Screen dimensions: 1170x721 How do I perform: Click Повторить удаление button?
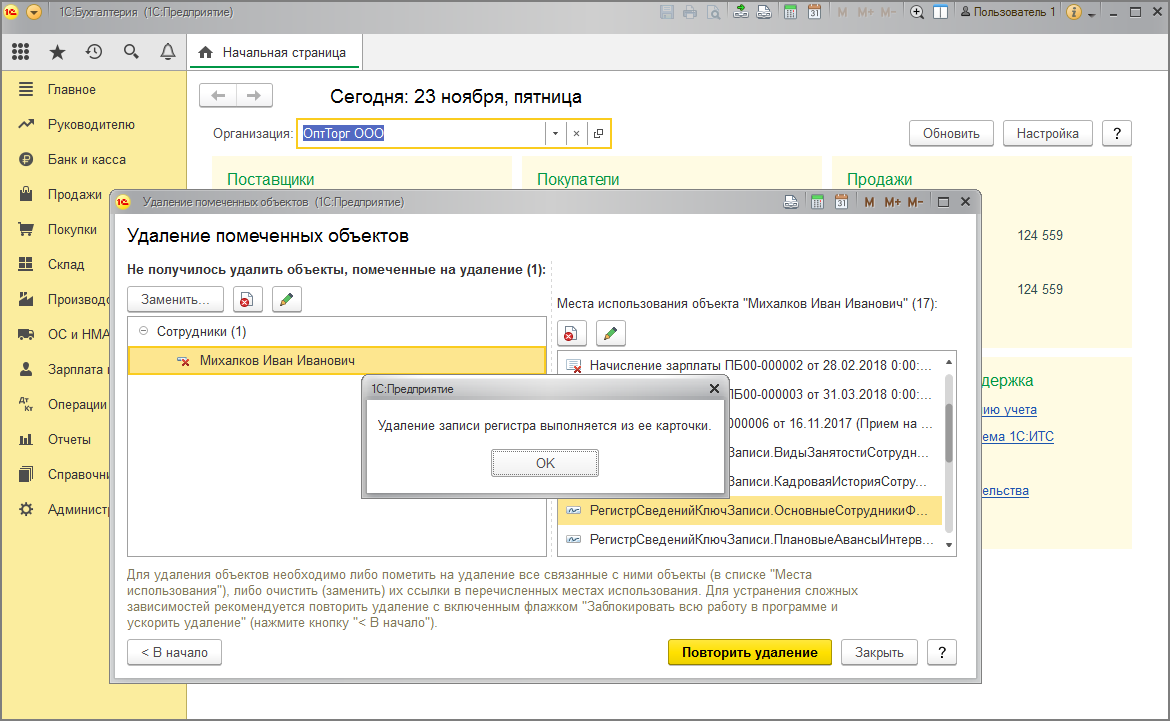[x=749, y=652]
